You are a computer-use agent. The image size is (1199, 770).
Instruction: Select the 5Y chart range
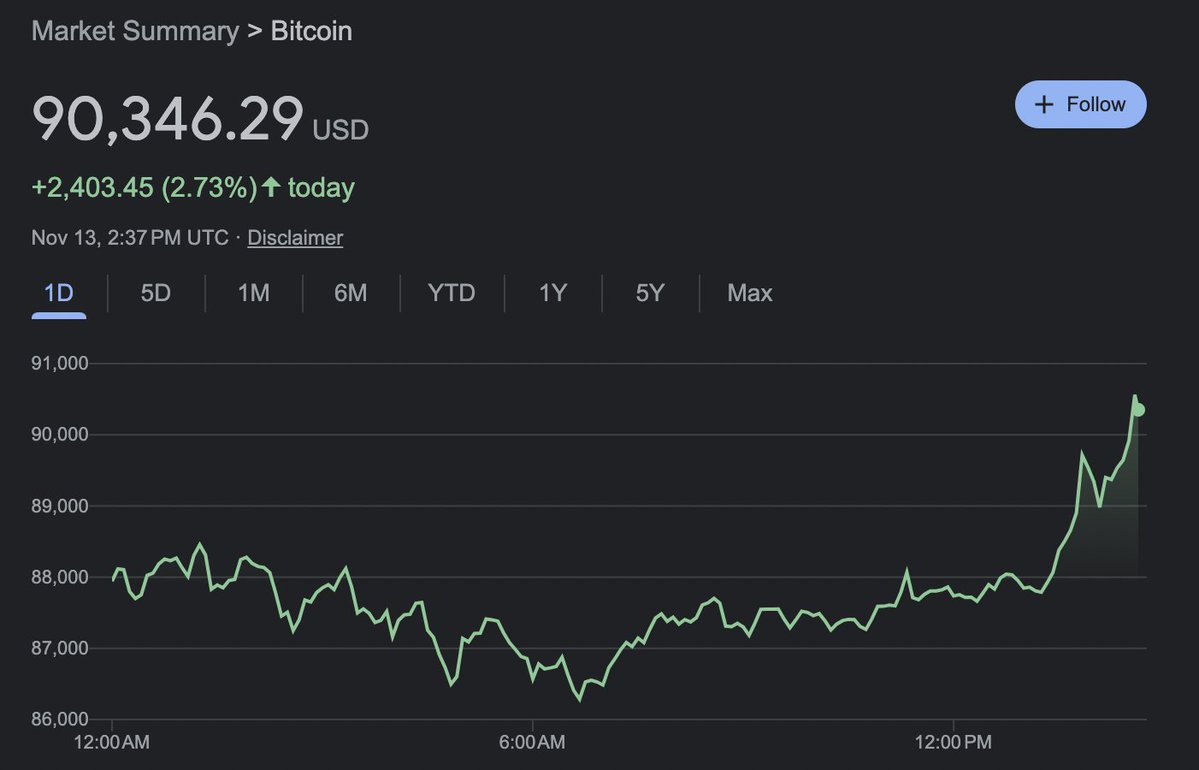pyautogui.click(x=650, y=293)
